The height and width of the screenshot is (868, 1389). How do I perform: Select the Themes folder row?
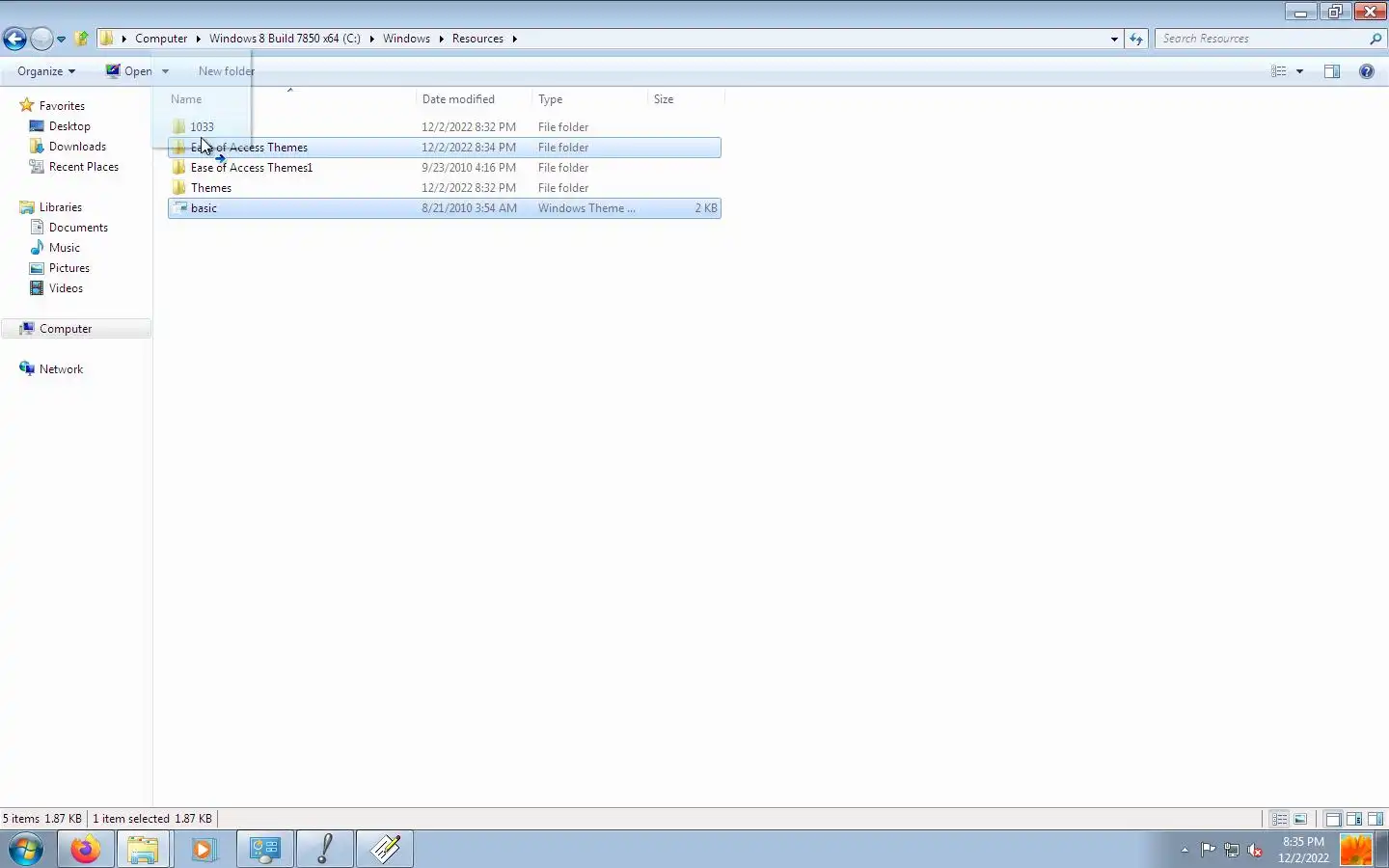coord(445,188)
